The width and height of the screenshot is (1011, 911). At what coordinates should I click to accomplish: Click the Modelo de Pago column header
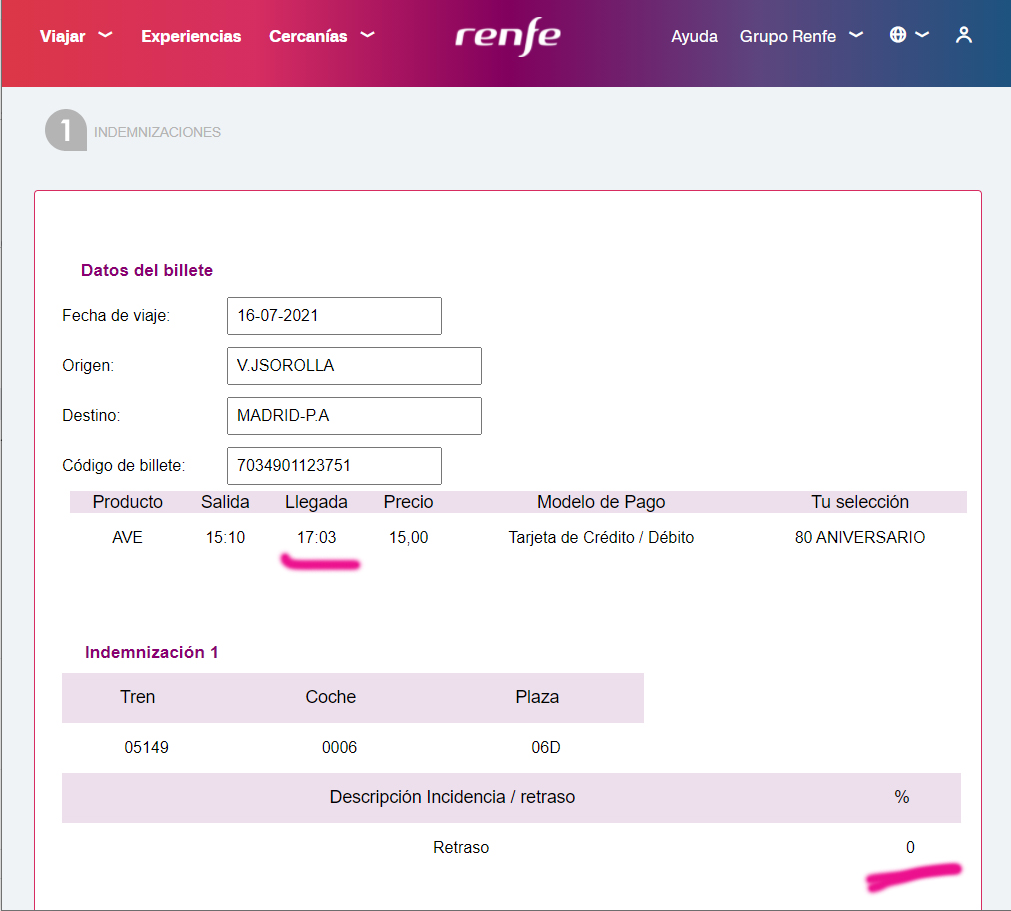601,502
